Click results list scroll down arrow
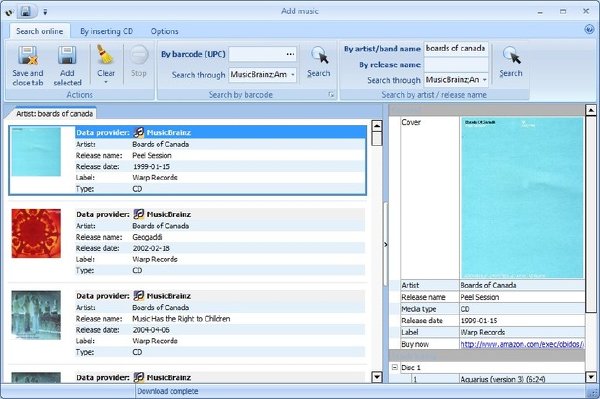 coord(377,377)
